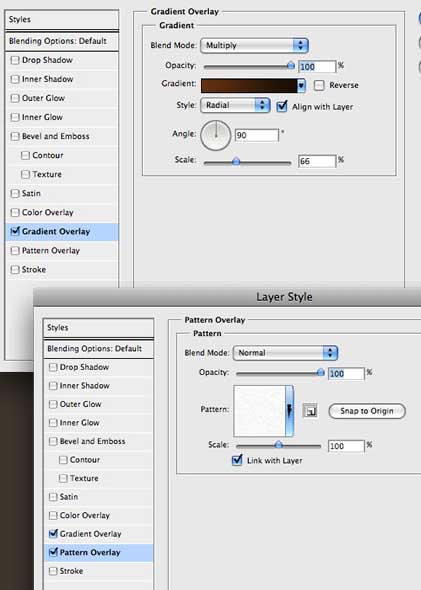Enable the Reverse checkbox
The height and width of the screenshot is (590, 421).
pyautogui.click(x=319, y=85)
